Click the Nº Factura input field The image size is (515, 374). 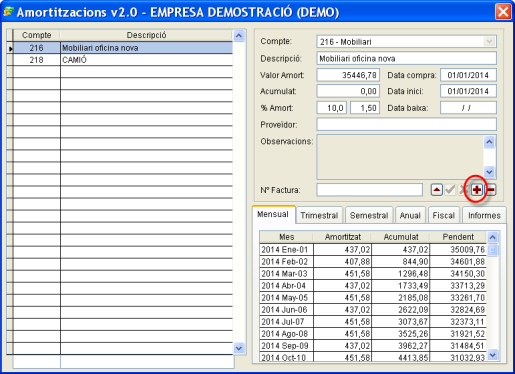click(x=370, y=190)
